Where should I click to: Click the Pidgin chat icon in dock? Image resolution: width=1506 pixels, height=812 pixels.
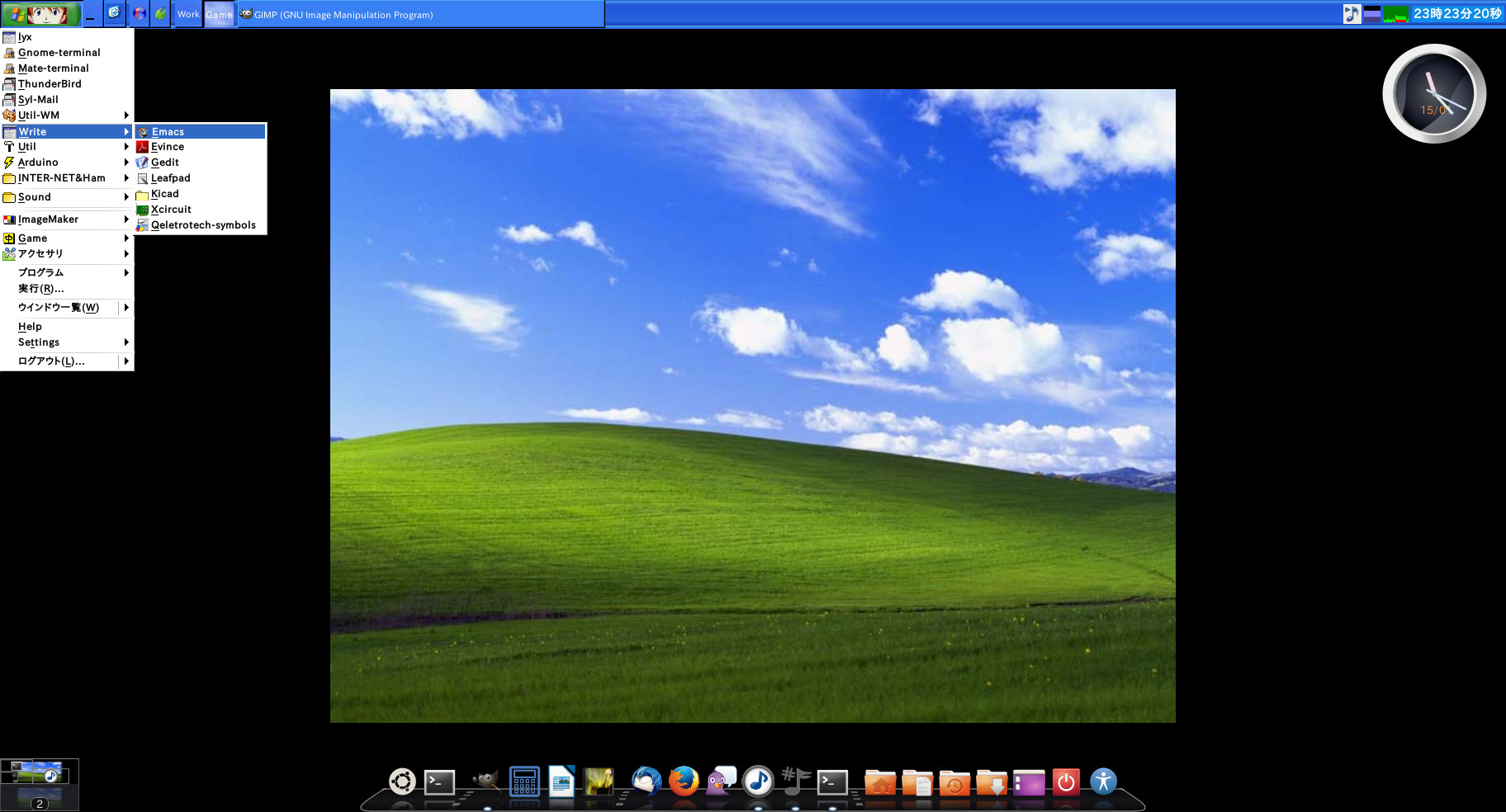click(721, 781)
